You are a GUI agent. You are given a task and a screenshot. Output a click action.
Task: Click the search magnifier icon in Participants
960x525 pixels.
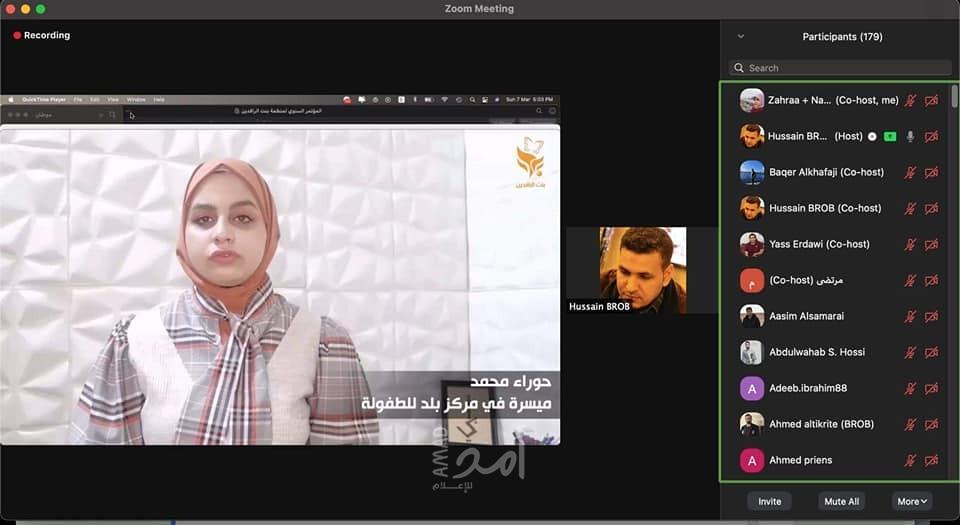[x=739, y=68]
